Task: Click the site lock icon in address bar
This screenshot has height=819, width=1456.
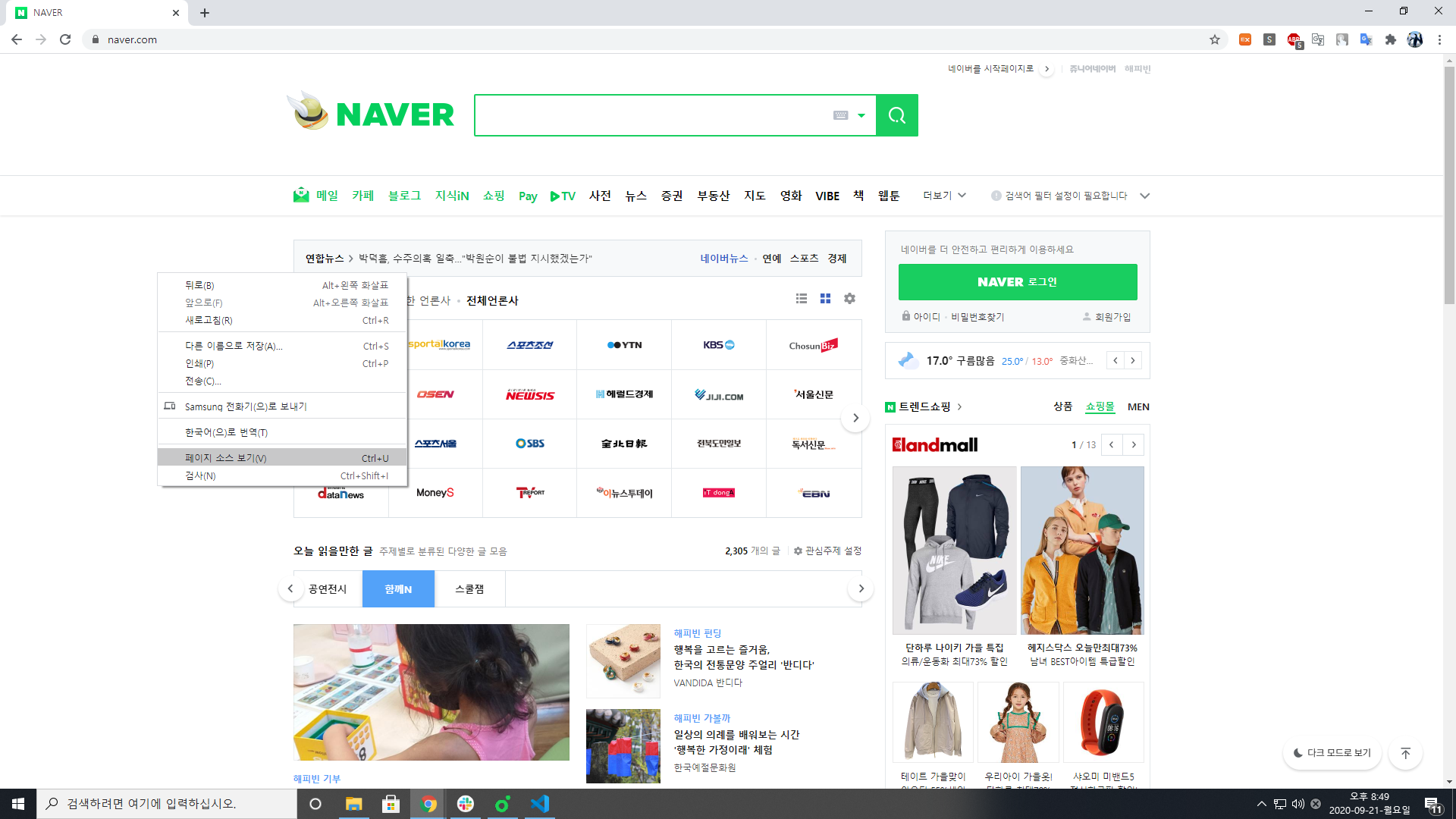Action: click(95, 39)
